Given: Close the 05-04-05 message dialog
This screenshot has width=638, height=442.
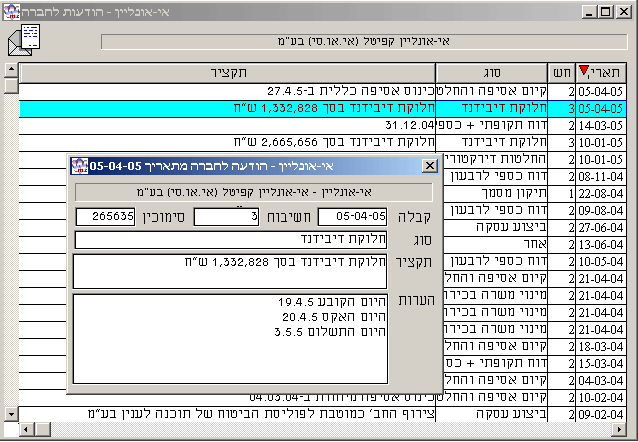Looking at the screenshot, I should pyautogui.click(x=430, y=166).
